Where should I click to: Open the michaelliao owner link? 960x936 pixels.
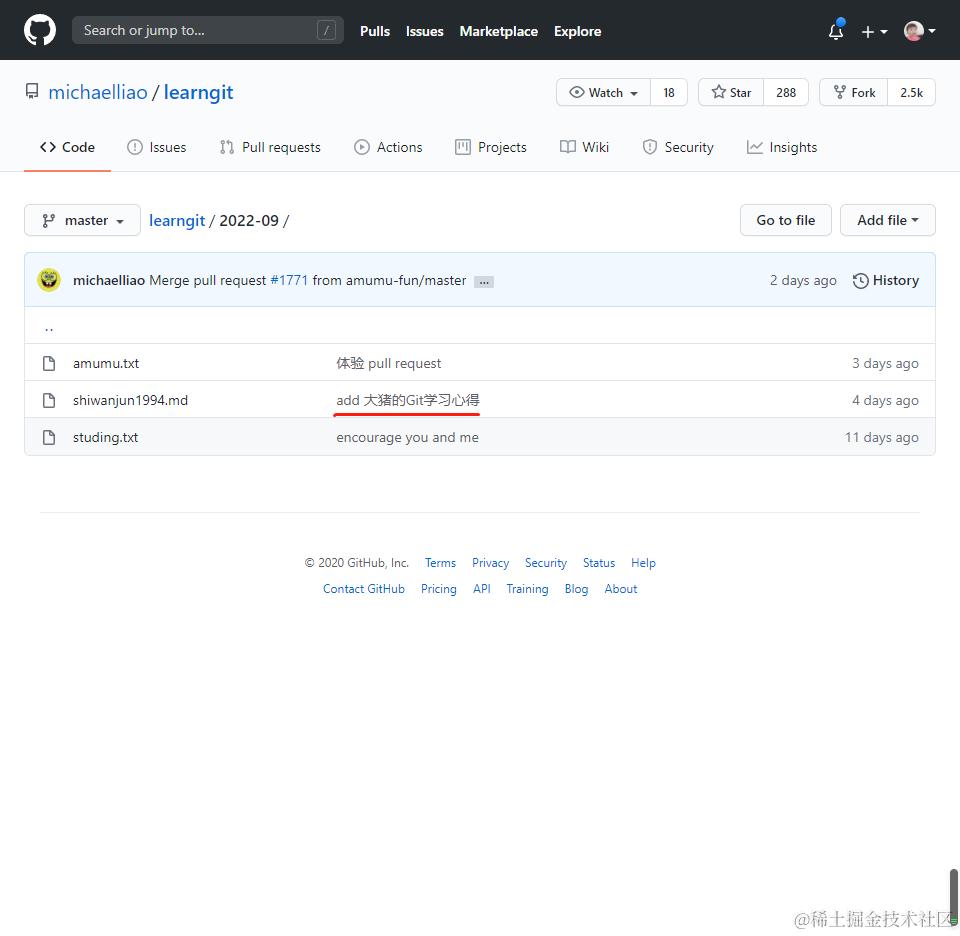click(x=98, y=92)
